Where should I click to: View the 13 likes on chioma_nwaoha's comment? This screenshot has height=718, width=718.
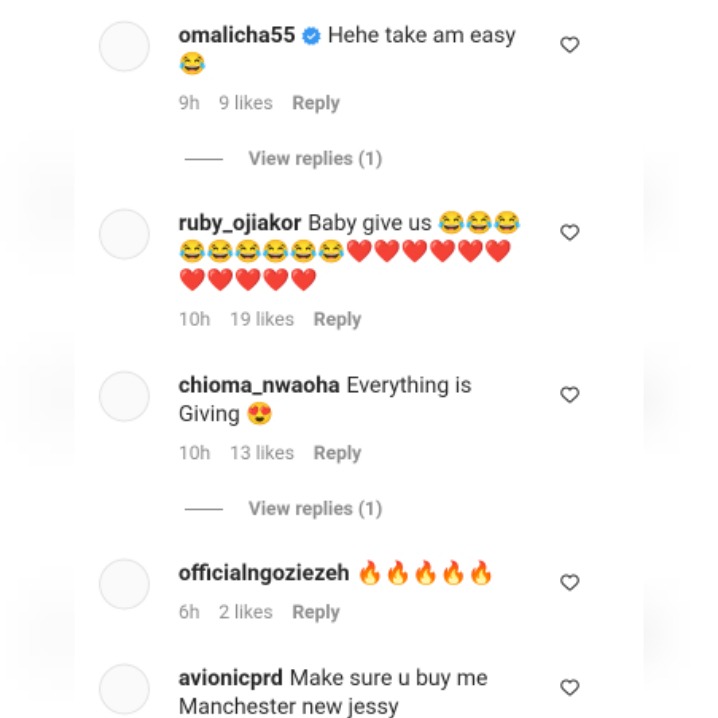pos(261,453)
